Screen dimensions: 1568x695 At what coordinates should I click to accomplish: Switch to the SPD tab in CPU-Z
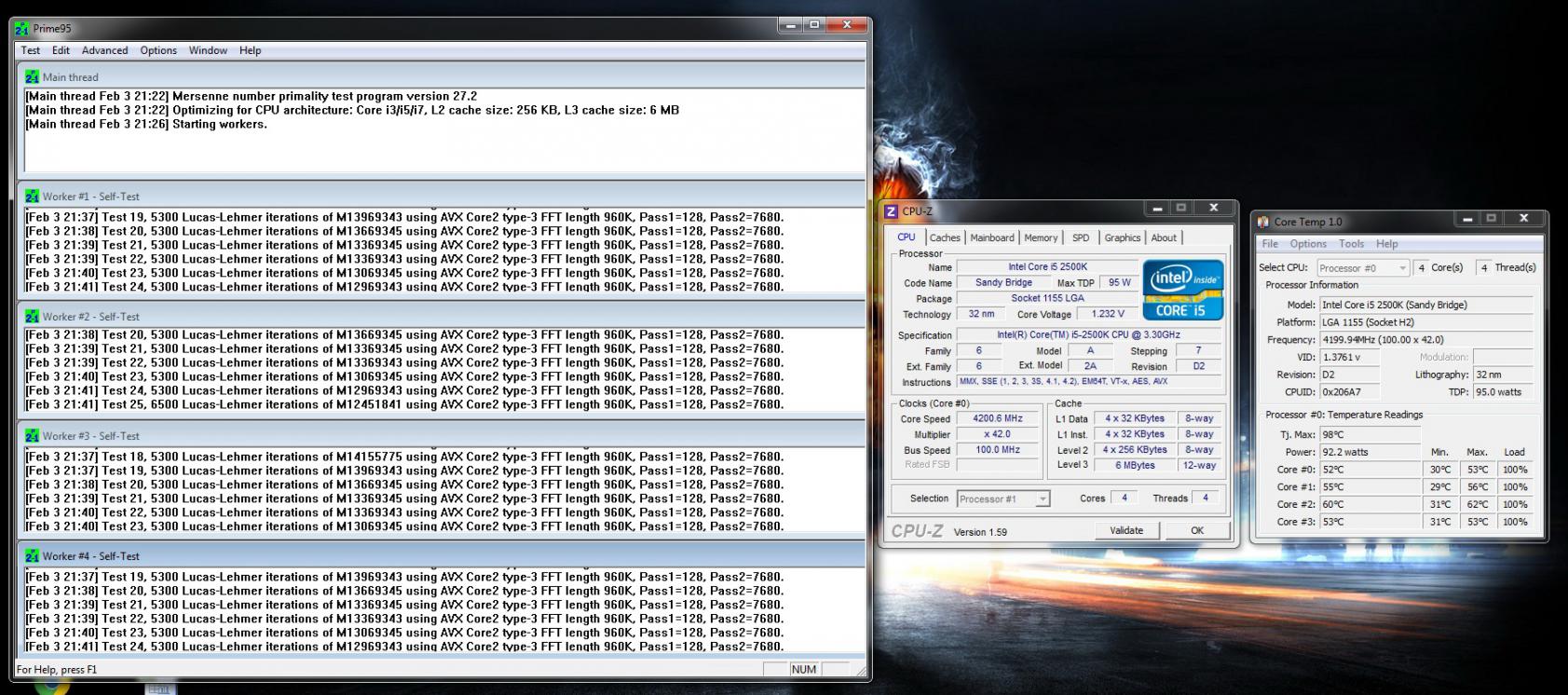tap(1081, 238)
